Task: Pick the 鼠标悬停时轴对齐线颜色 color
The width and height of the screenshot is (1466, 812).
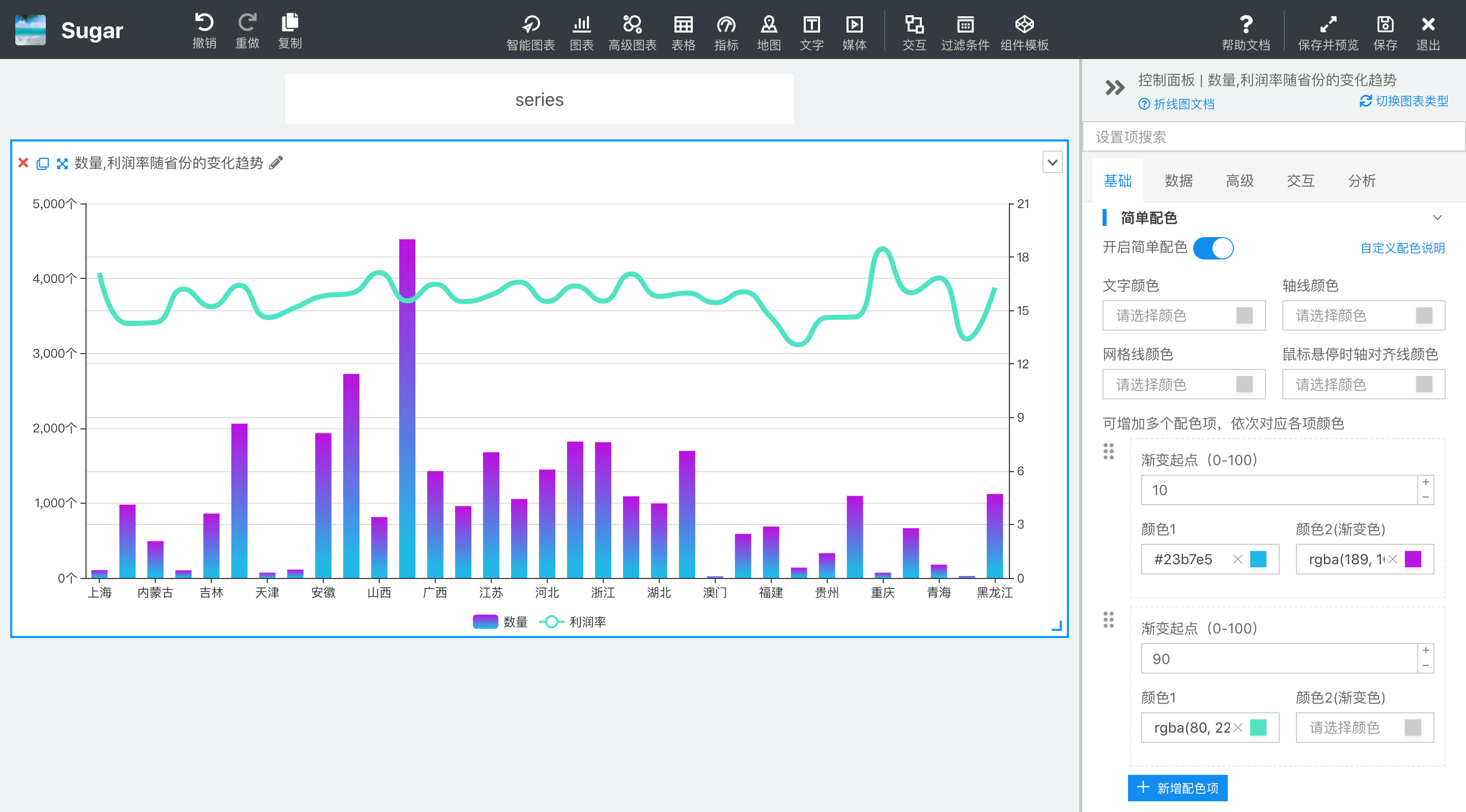Action: pos(1364,385)
